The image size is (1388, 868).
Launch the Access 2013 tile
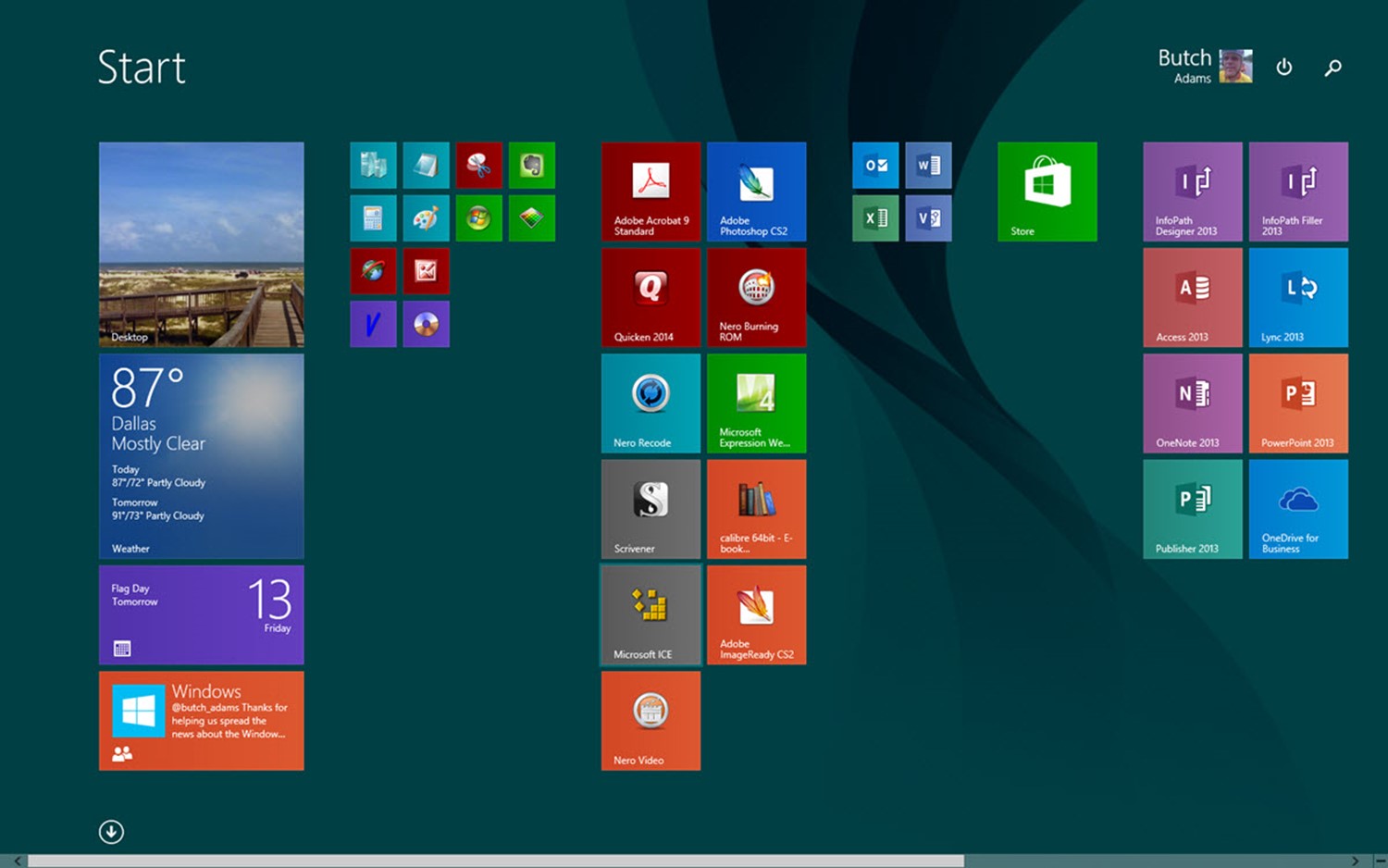(x=1193, y=297)
